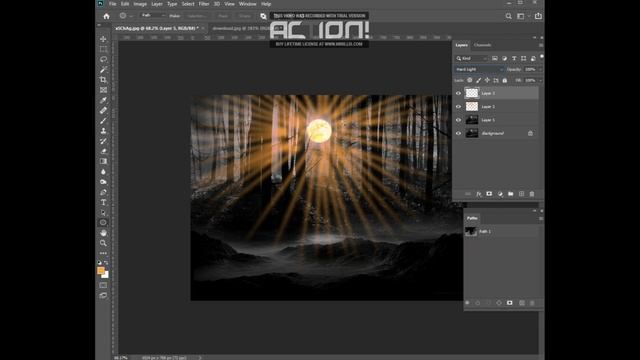
Task: Click the white background color swatch
Action: click(x=106, y=276)
